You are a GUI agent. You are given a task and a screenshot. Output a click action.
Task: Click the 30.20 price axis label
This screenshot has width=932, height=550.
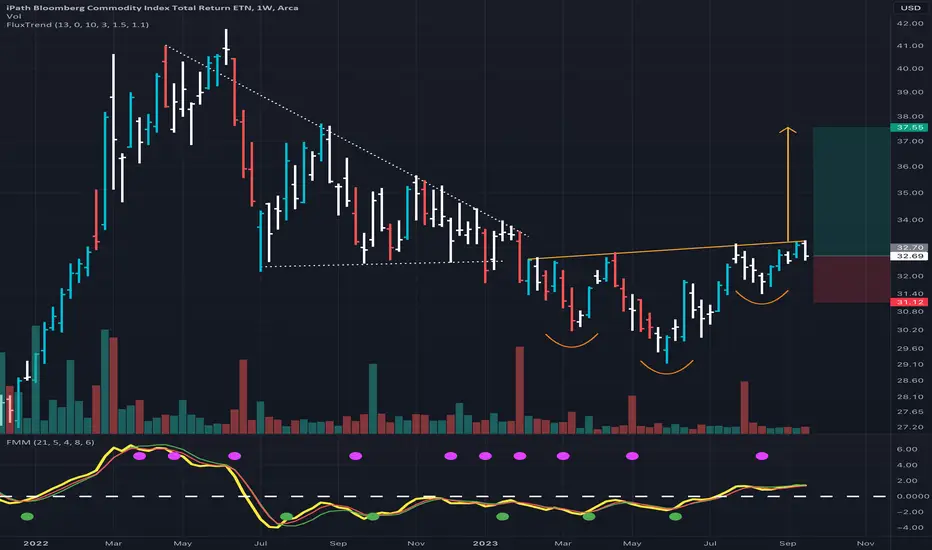click(x=910, y=330)
